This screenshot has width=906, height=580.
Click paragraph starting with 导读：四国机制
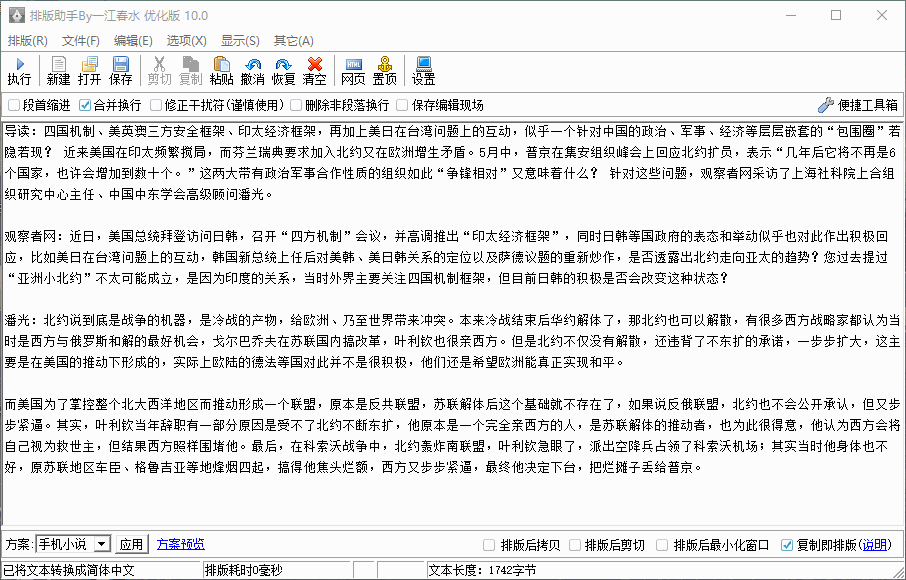[451, 163]
